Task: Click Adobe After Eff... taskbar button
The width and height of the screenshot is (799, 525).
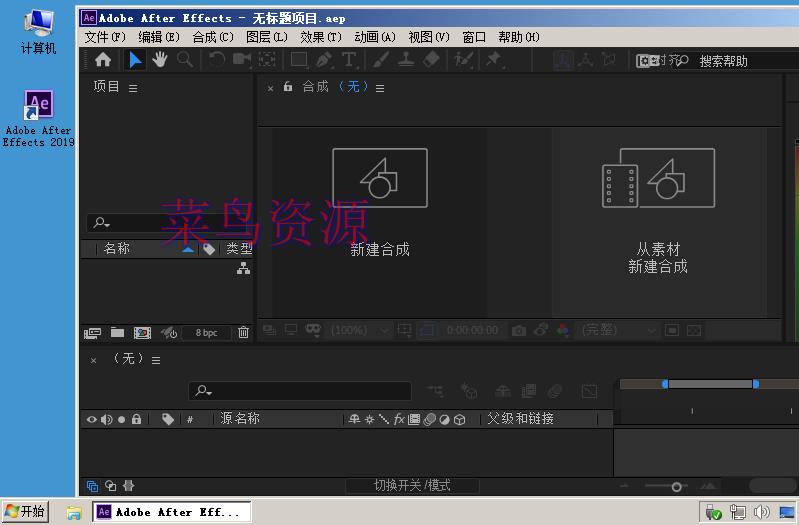Action: [x=172, y=512]
